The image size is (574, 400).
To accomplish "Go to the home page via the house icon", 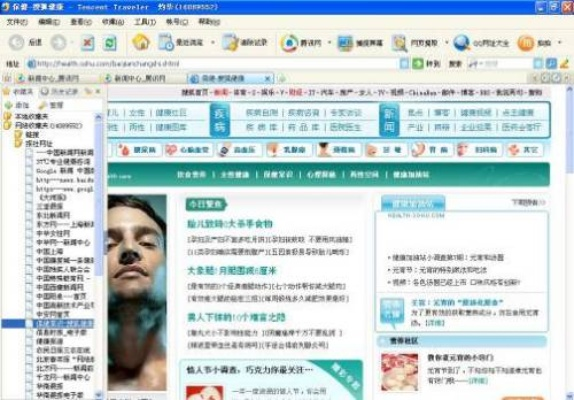I will (x=141, y=42).
